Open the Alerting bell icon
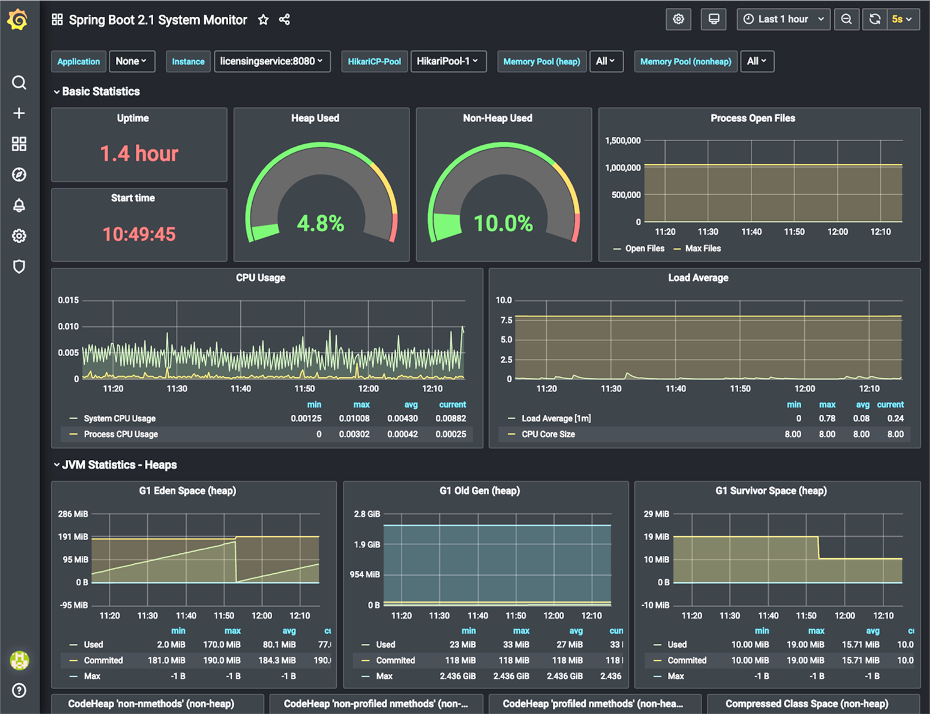The width and height of the screenshot is (930, 714). point(18,205)
